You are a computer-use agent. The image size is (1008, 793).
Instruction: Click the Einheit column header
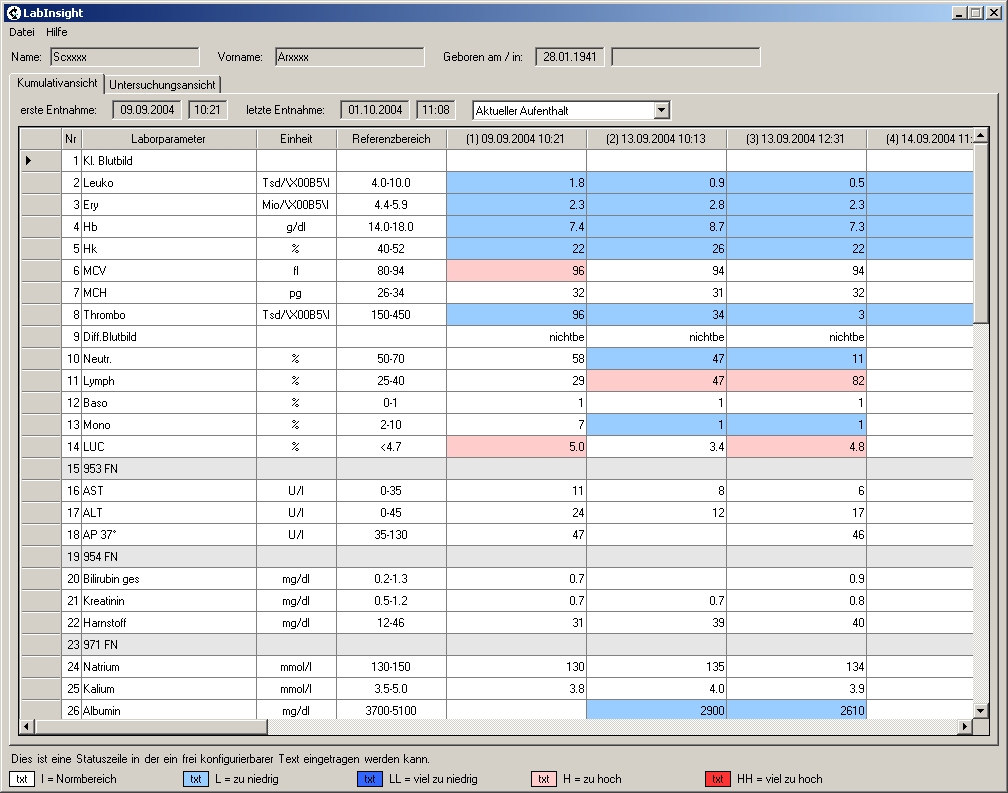[x=296, y=139]
